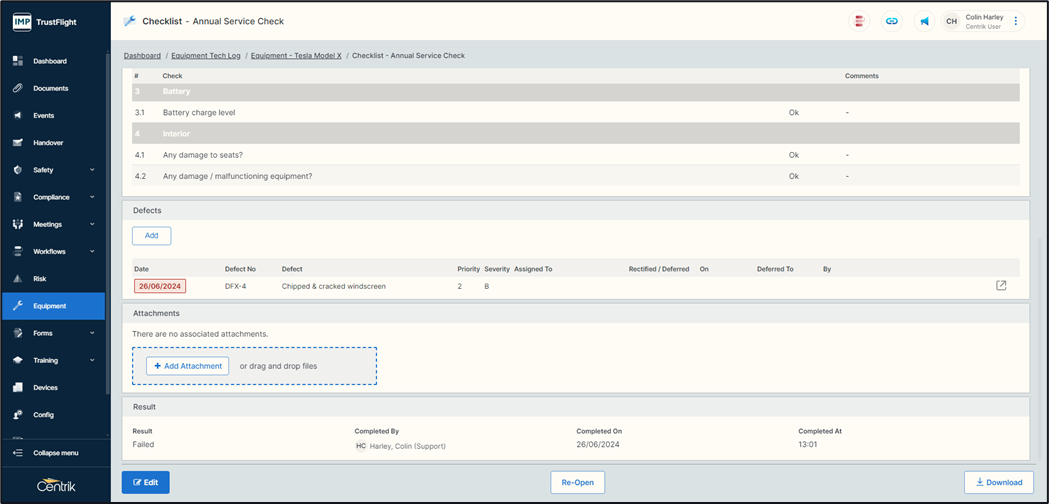This screenshot has height=504, width=1049.
Task: Click the Risk warning triangle icon
Action: point(17,279)
